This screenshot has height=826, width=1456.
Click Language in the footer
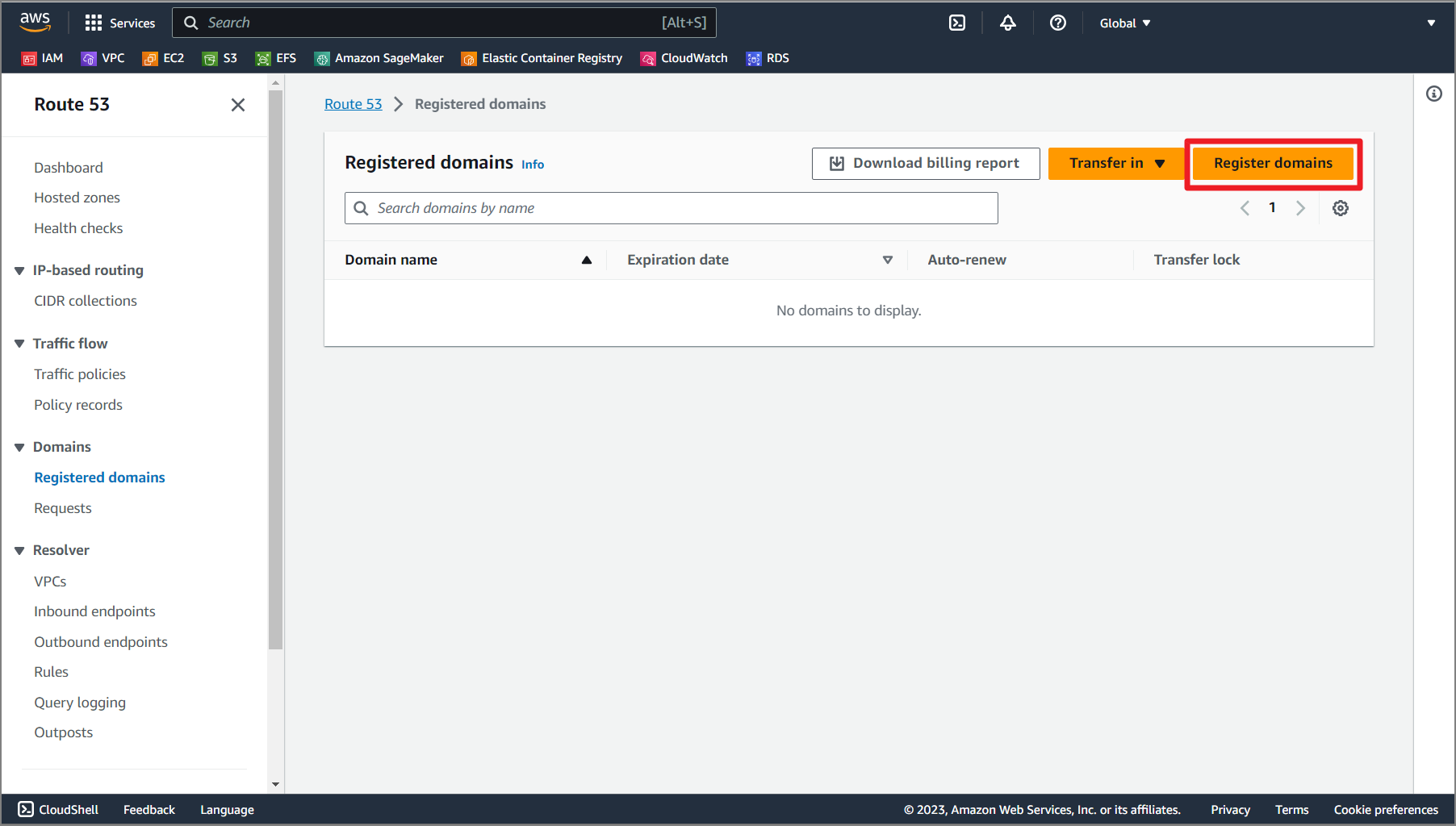[x=227, y=810]
